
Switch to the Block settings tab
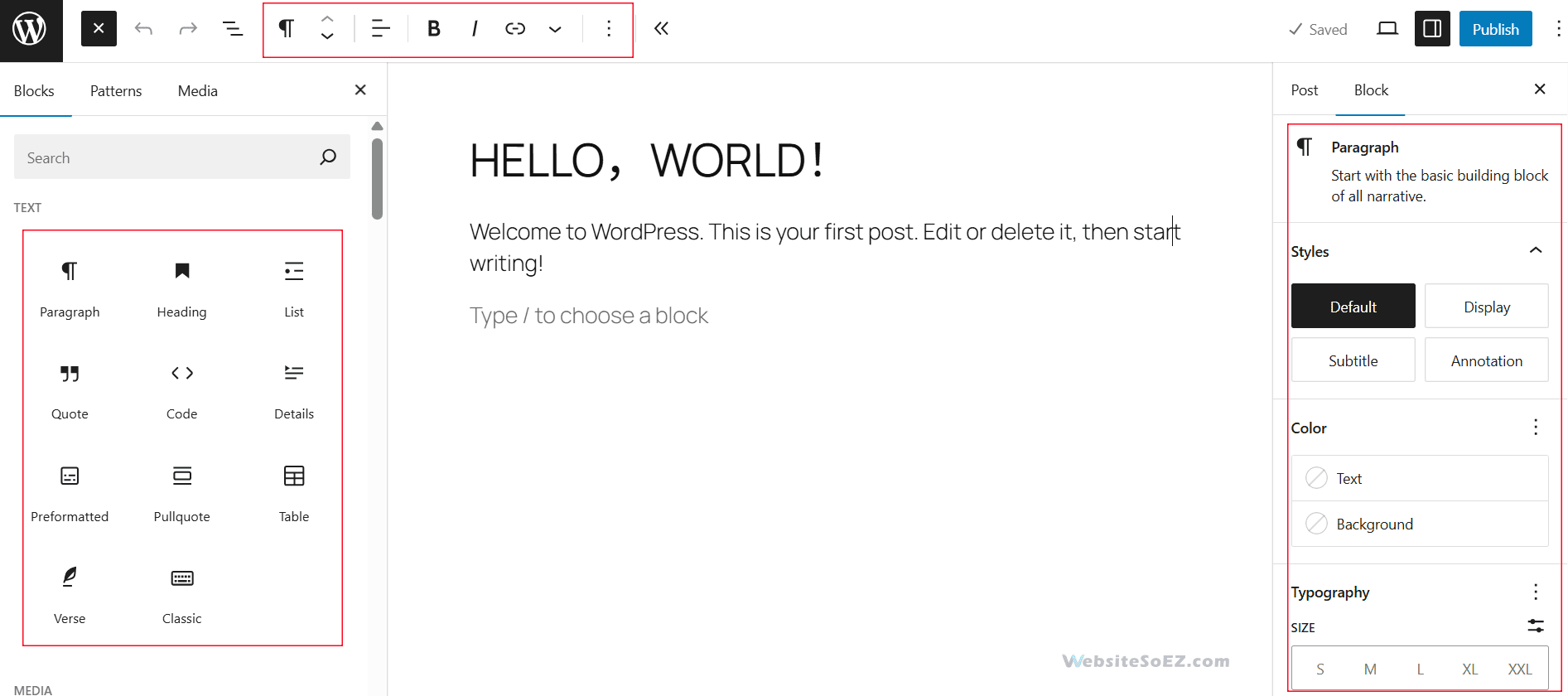[x=1371, y=90]
